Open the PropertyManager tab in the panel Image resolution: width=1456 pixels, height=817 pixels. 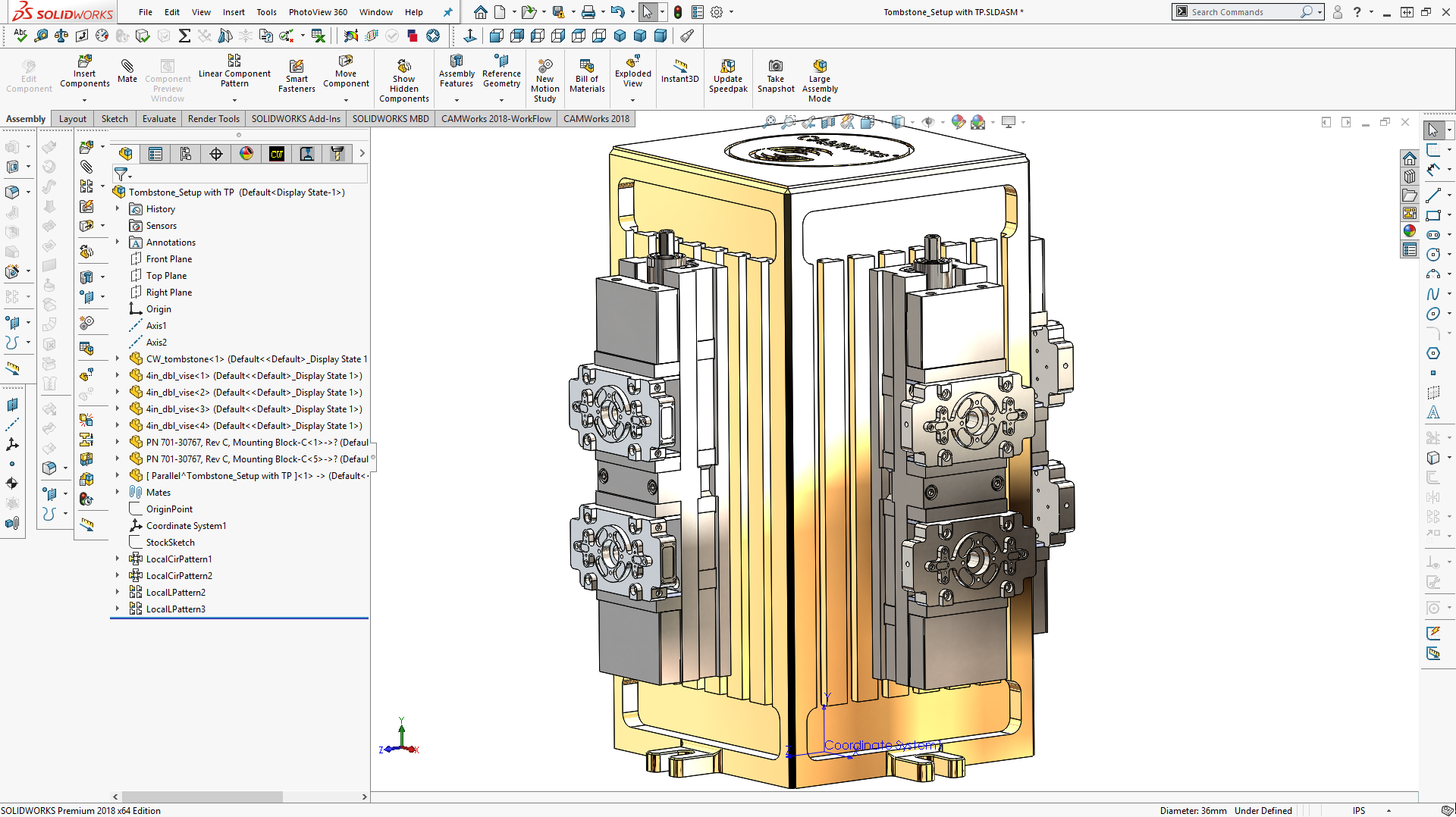coord(155,155)
